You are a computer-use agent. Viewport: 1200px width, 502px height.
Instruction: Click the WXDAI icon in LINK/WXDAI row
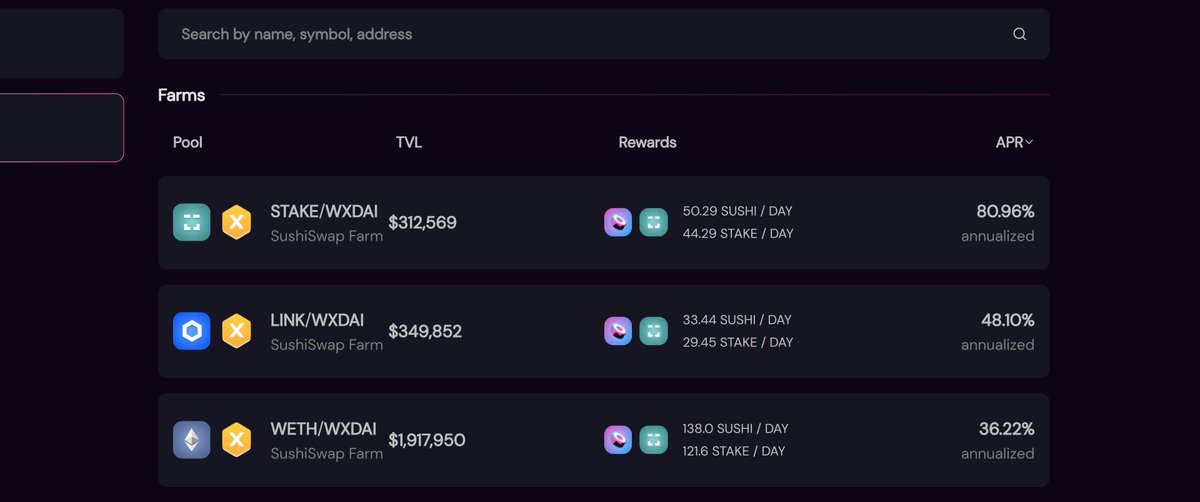[x=236, y=331]
